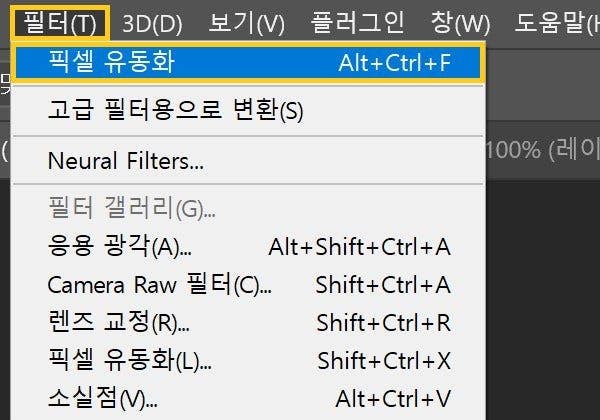Choose 소실점(V)... filter
Viewport: 600px width, 420px height.
102,398
